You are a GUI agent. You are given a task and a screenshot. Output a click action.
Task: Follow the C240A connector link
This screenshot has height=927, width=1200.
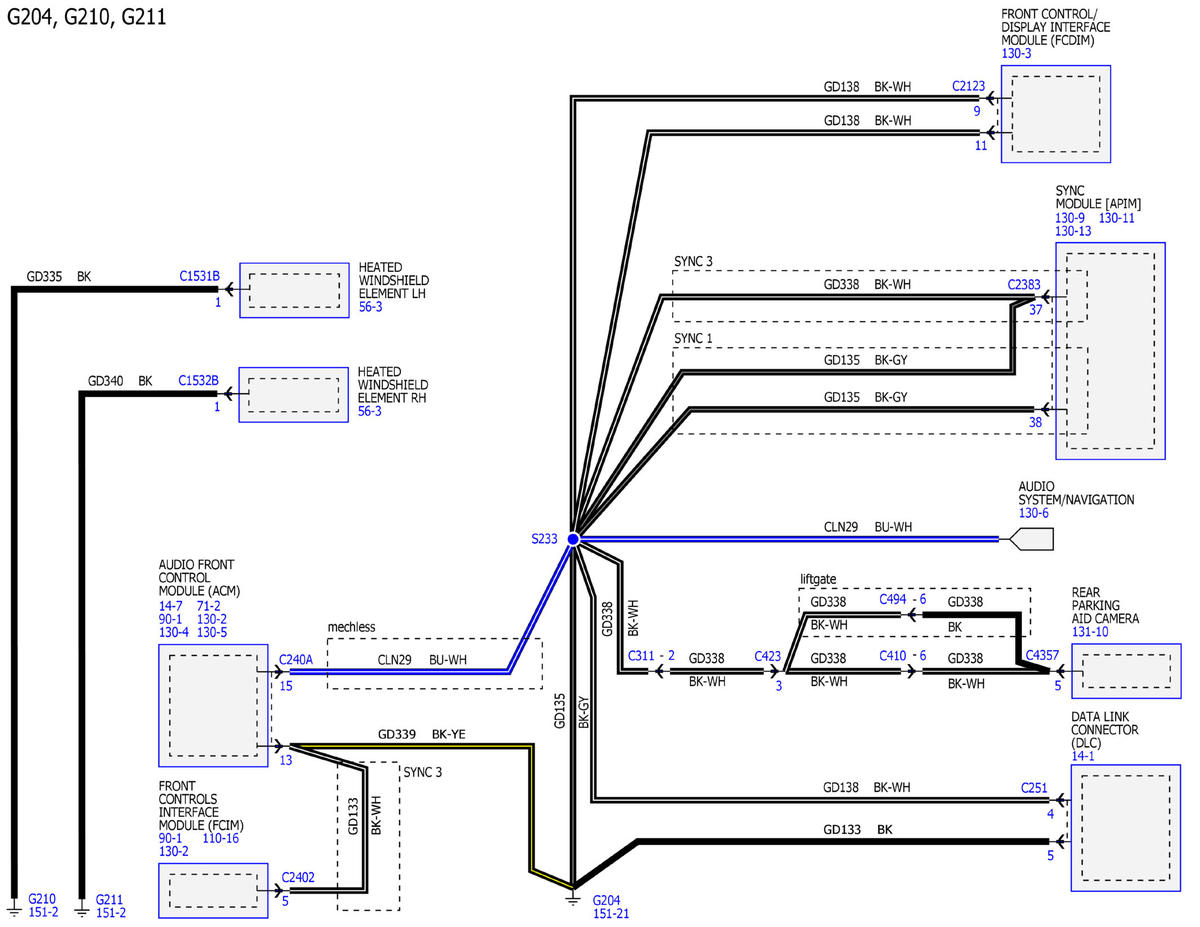click(296, 659)
